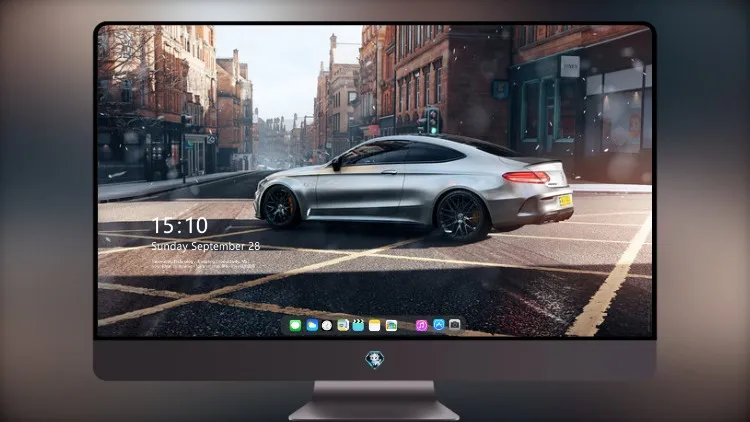The width and height of the screenshot is (750, 422).
Task: Open the files gallery app in dock
Action: pos(391,325)
